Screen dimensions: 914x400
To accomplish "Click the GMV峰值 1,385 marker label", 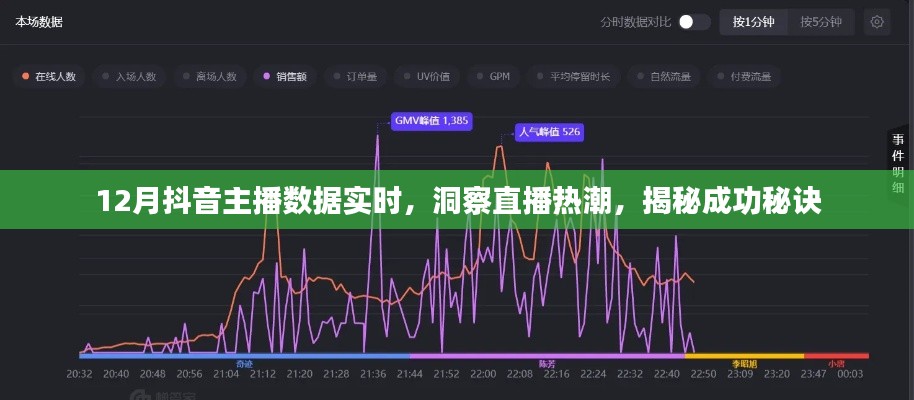I will pyautogui.click(x=431, y=121).
